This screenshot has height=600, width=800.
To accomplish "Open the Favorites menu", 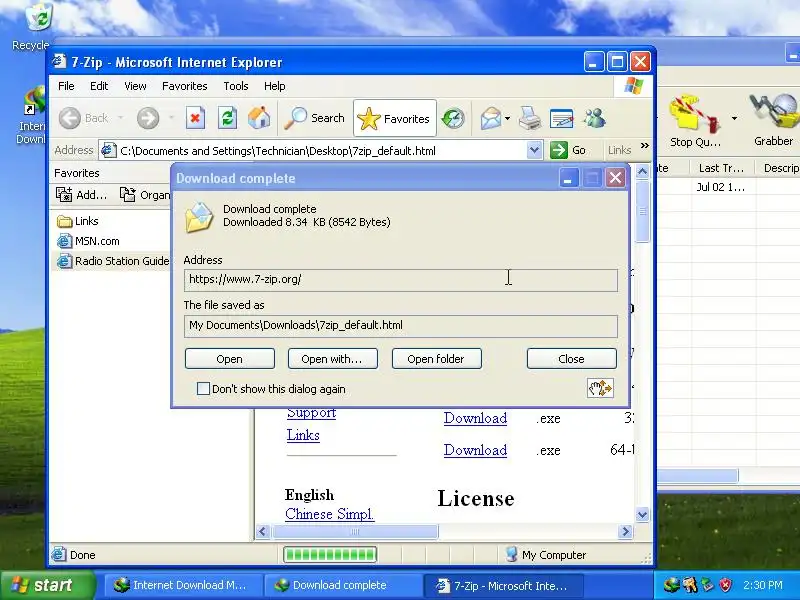I will (185, 86).
